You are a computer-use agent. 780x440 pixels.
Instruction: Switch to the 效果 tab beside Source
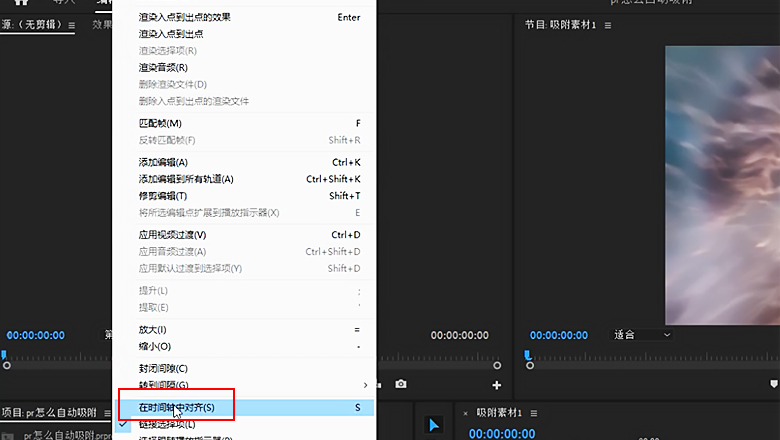(x=101, y=24)
